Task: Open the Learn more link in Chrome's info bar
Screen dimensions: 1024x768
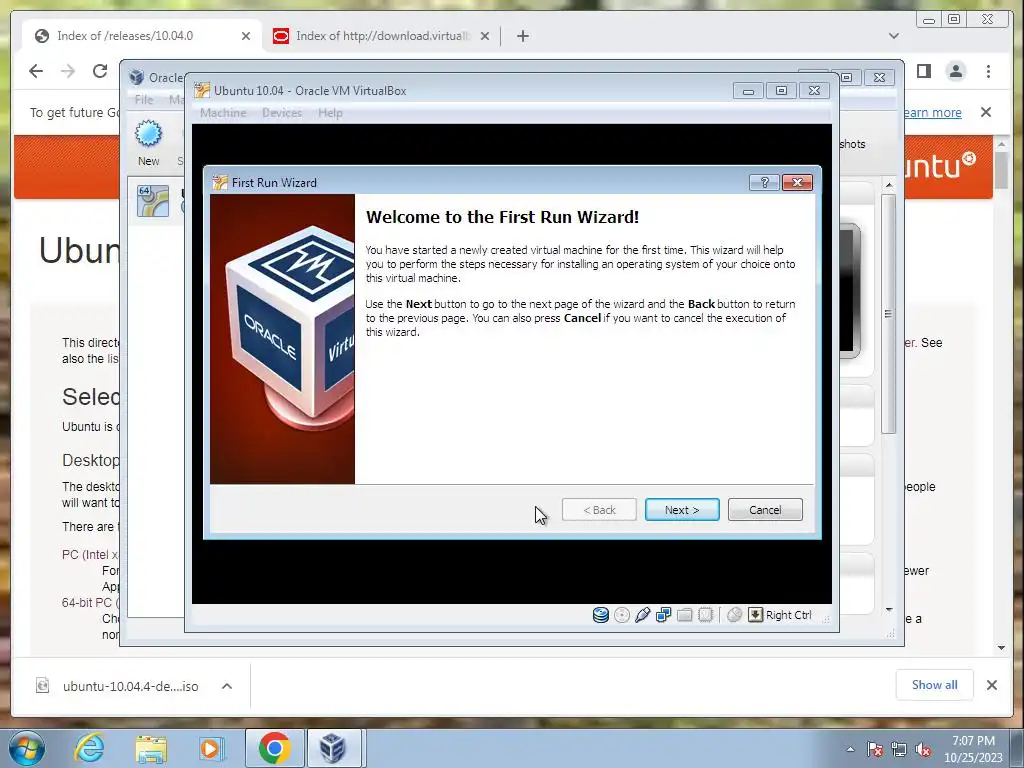Action: pos(932,112)
